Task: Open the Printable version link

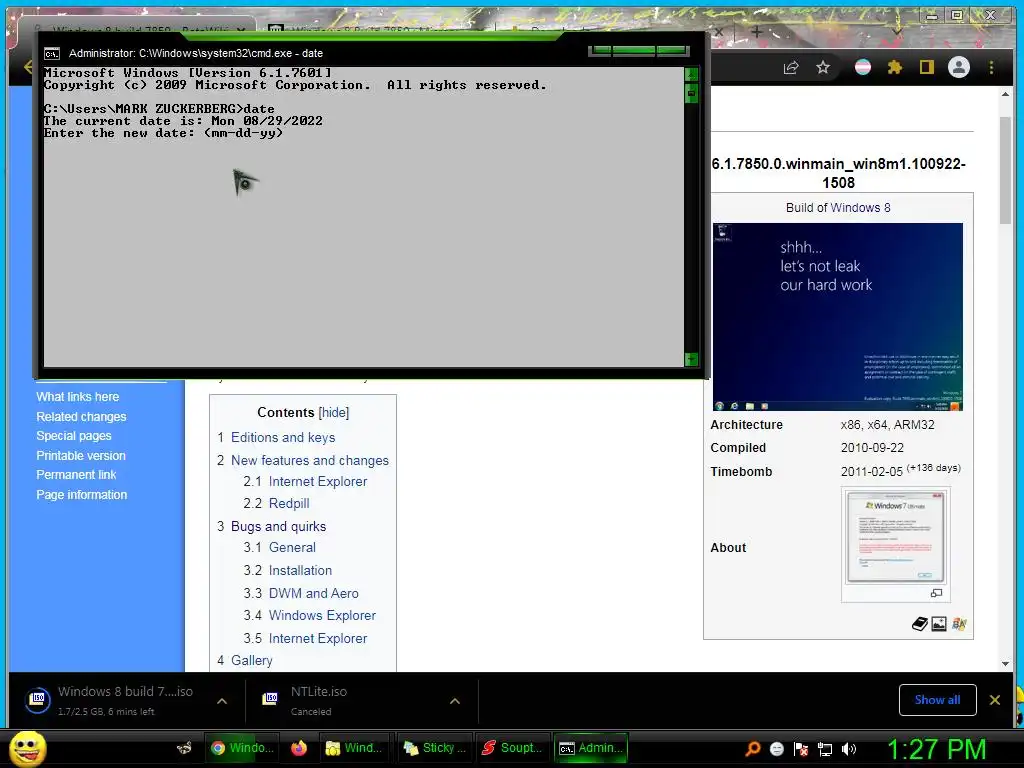Action: click(x=81, y=456)
